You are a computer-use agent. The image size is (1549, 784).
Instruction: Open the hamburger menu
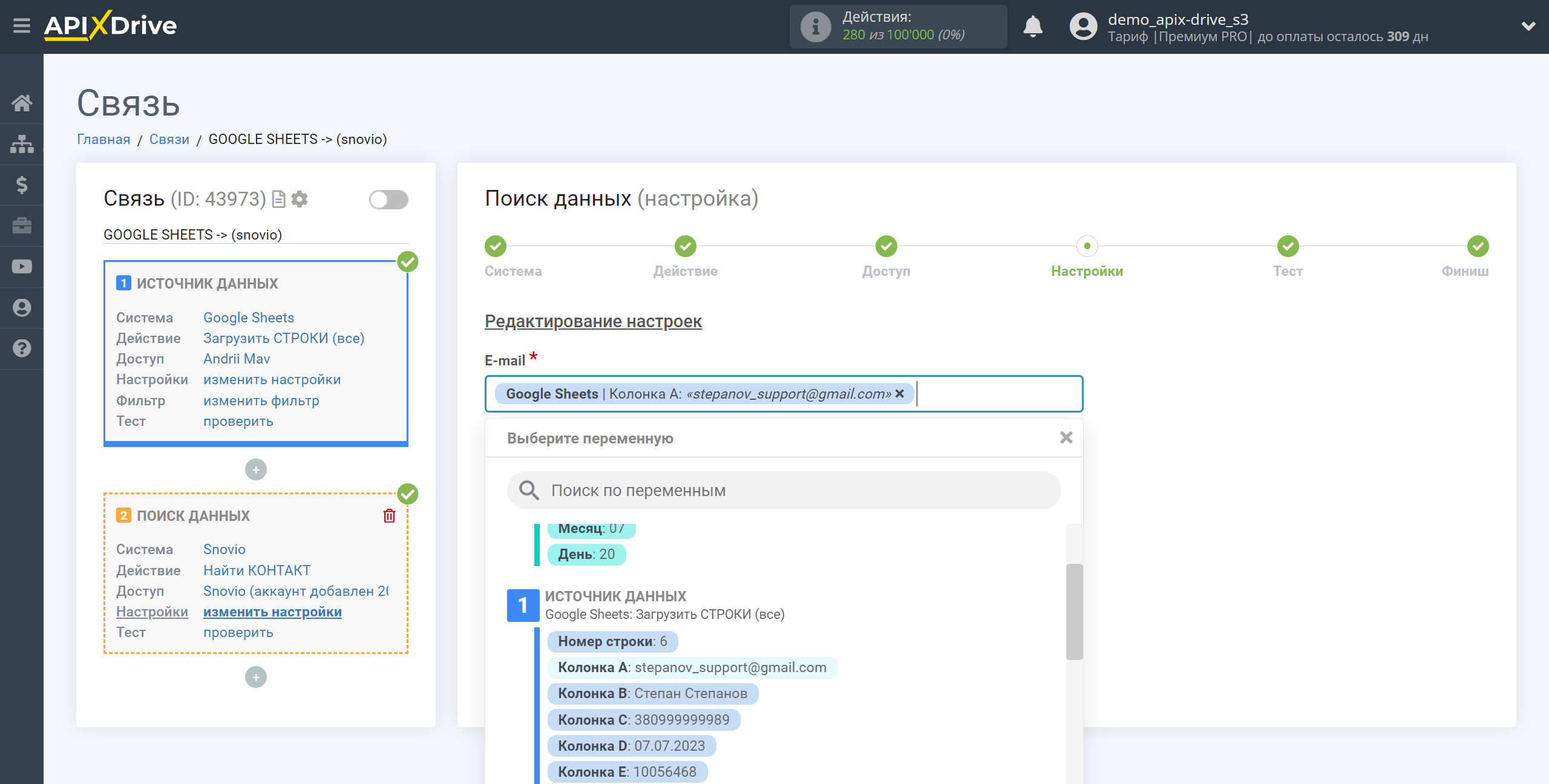coord(22,25)
